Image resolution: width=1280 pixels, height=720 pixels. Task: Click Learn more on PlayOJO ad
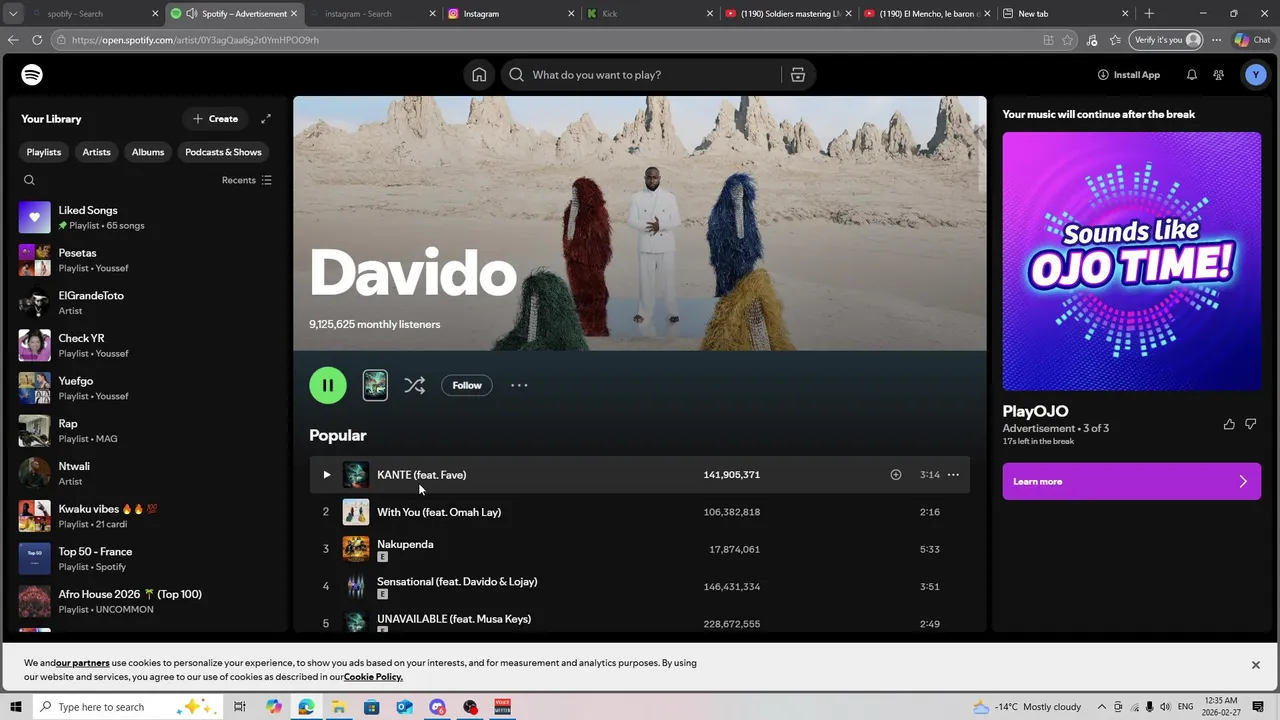point(1132,482)
